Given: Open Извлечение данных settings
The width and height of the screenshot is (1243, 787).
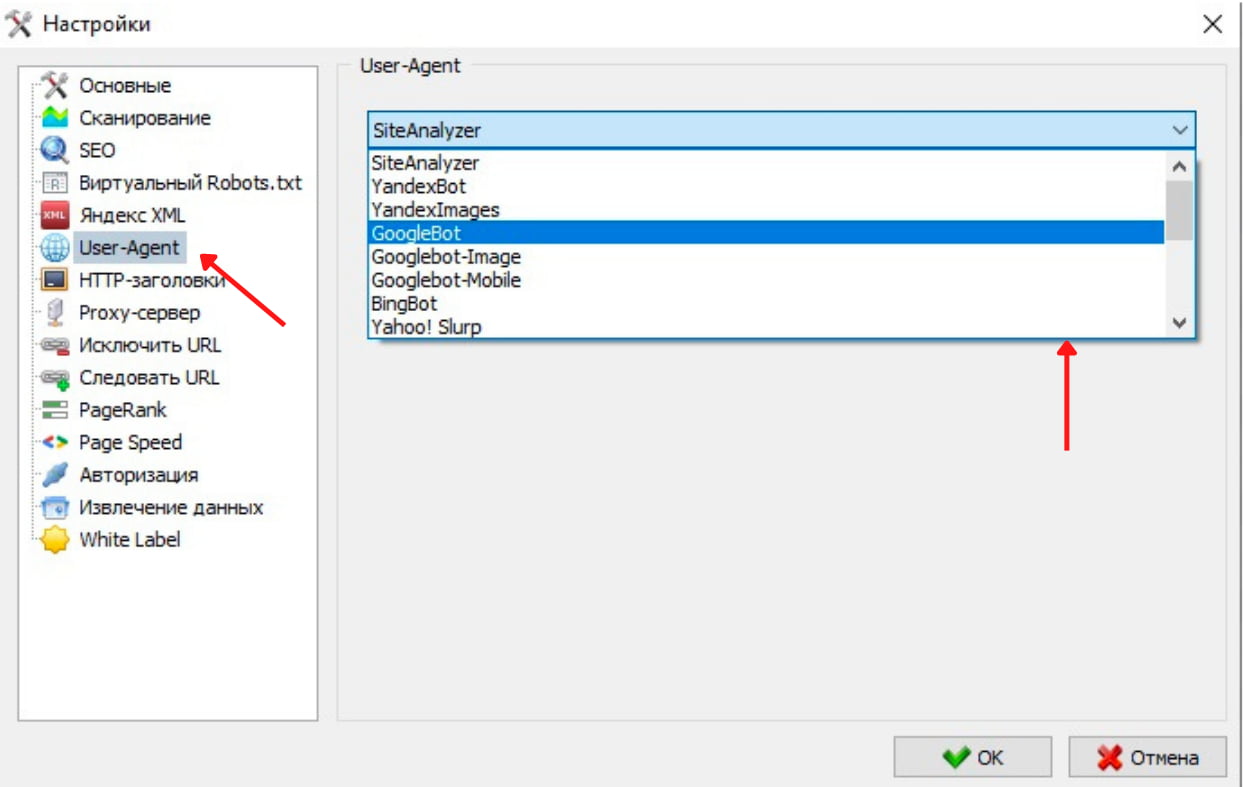Looking at the screenshot, I should tap(171, 507).
